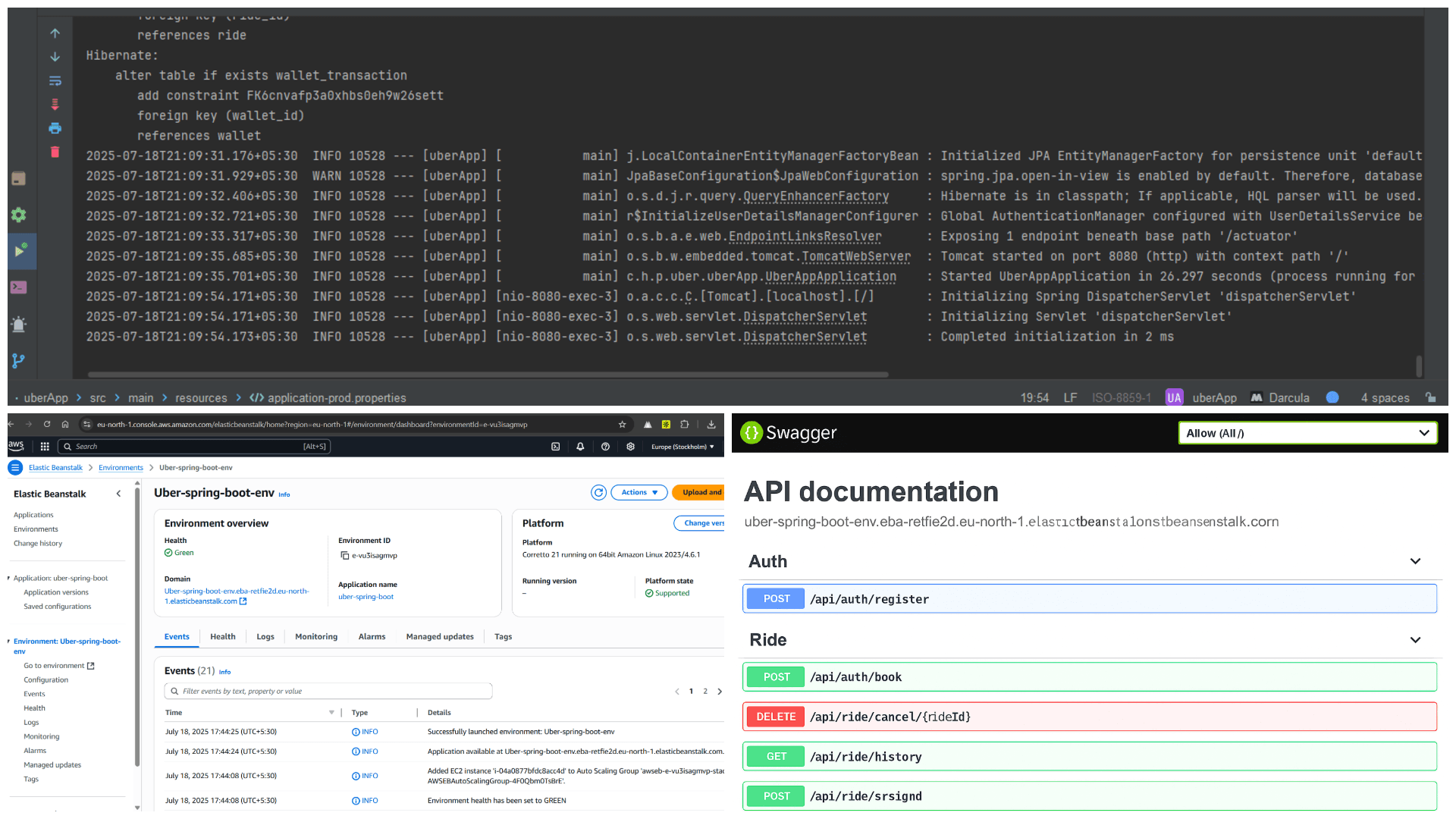1456x819 pixels.
Task: Switch to the Health tab
Action: [222, 637]
